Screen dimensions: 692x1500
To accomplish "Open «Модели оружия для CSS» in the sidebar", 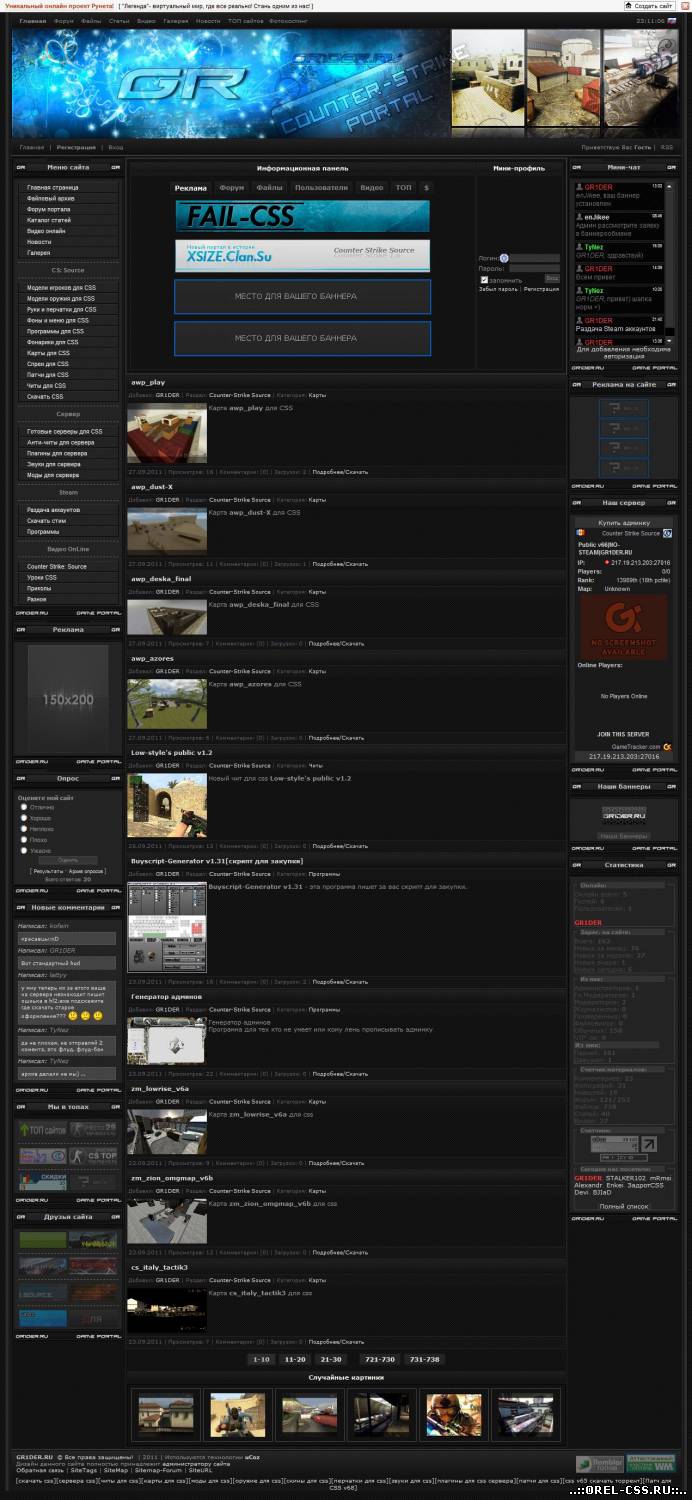I will 61,299.
